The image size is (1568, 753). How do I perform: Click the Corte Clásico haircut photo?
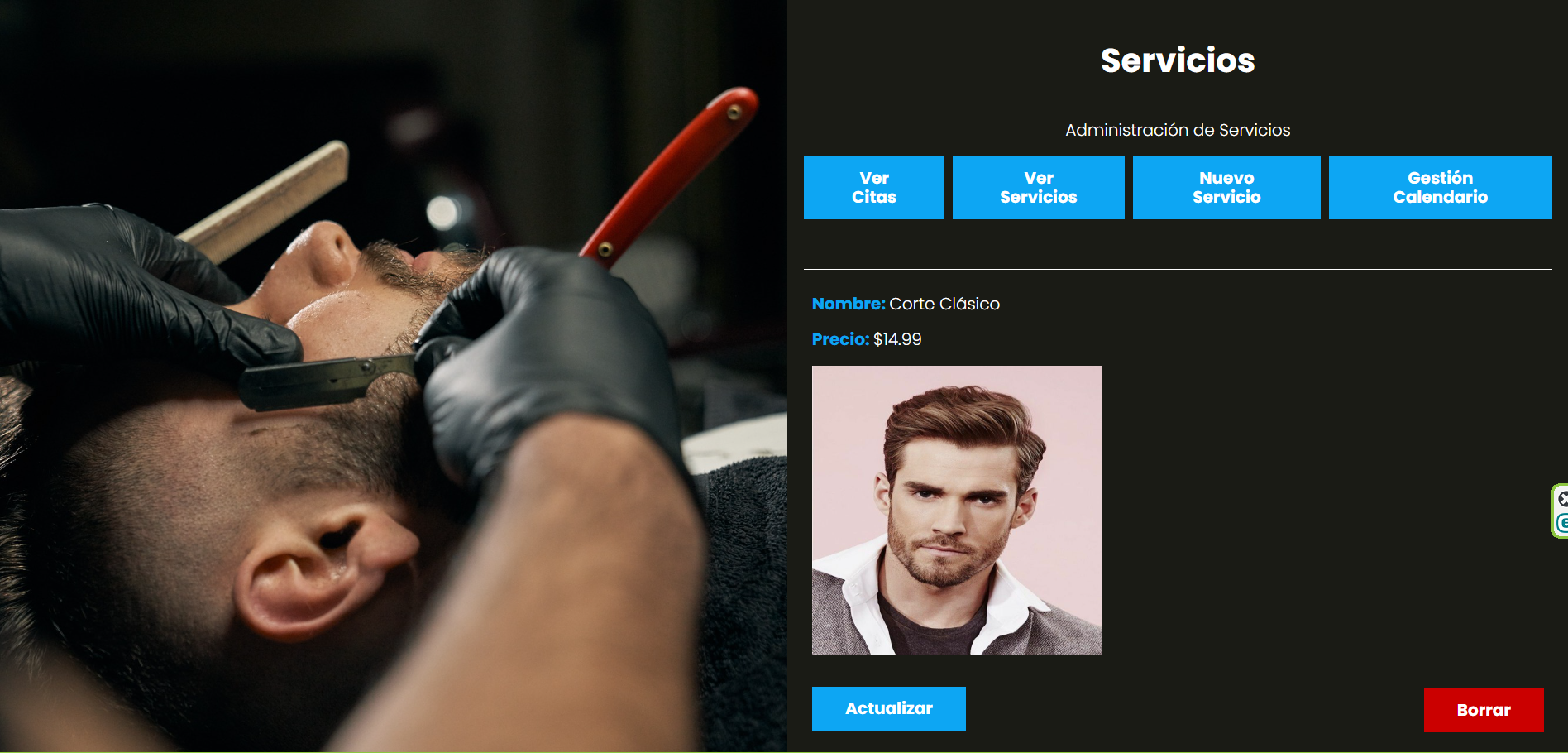(x=956, y=511)
